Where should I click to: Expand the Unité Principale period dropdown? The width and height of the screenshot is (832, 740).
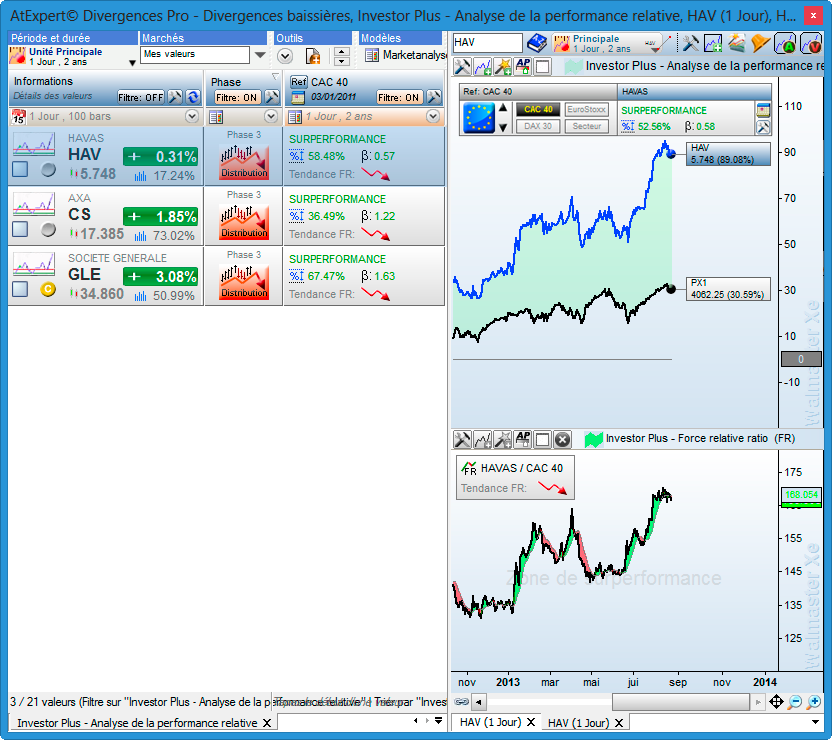coord(132,63)
